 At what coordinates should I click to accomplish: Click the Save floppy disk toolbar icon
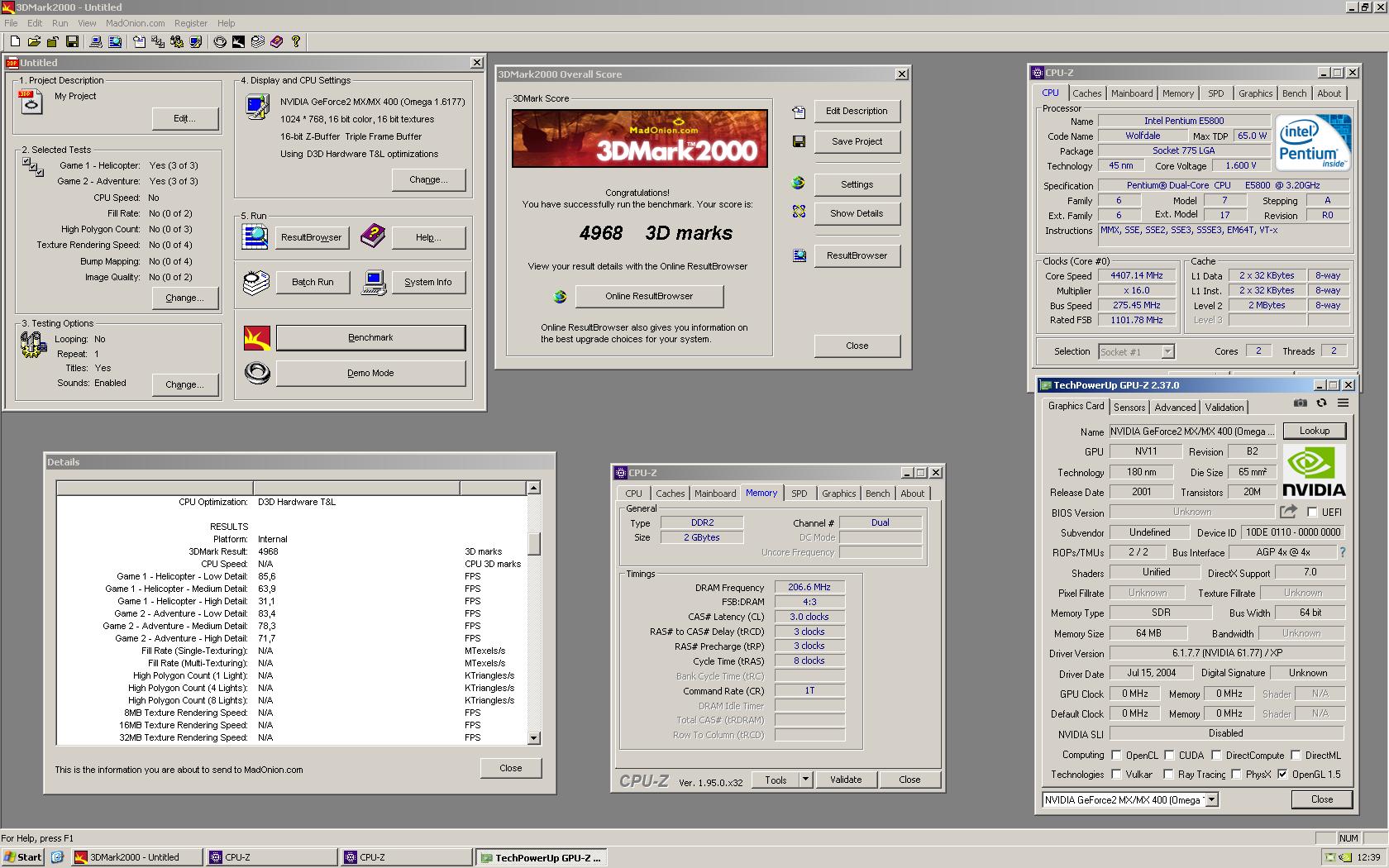click(x=72, y=41)
